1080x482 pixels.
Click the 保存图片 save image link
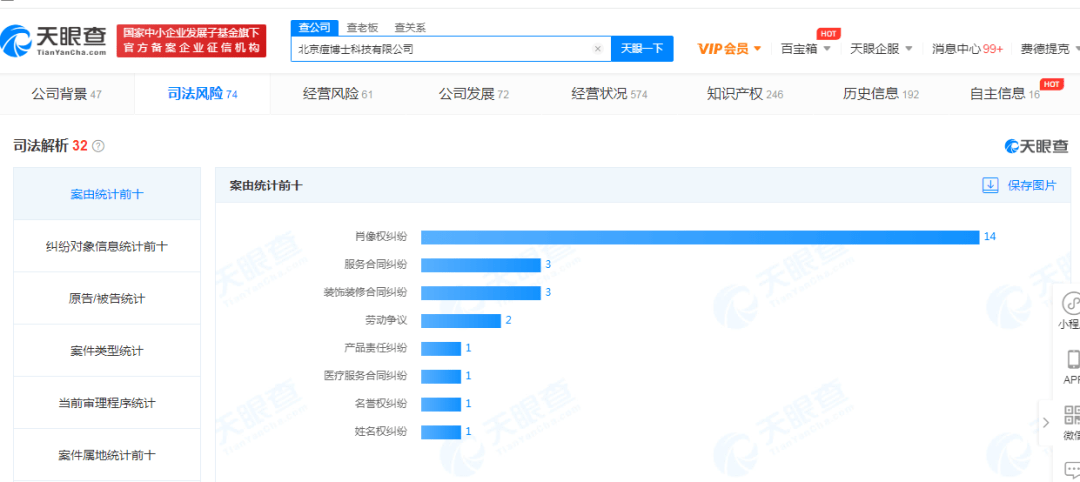point(1031,185)
